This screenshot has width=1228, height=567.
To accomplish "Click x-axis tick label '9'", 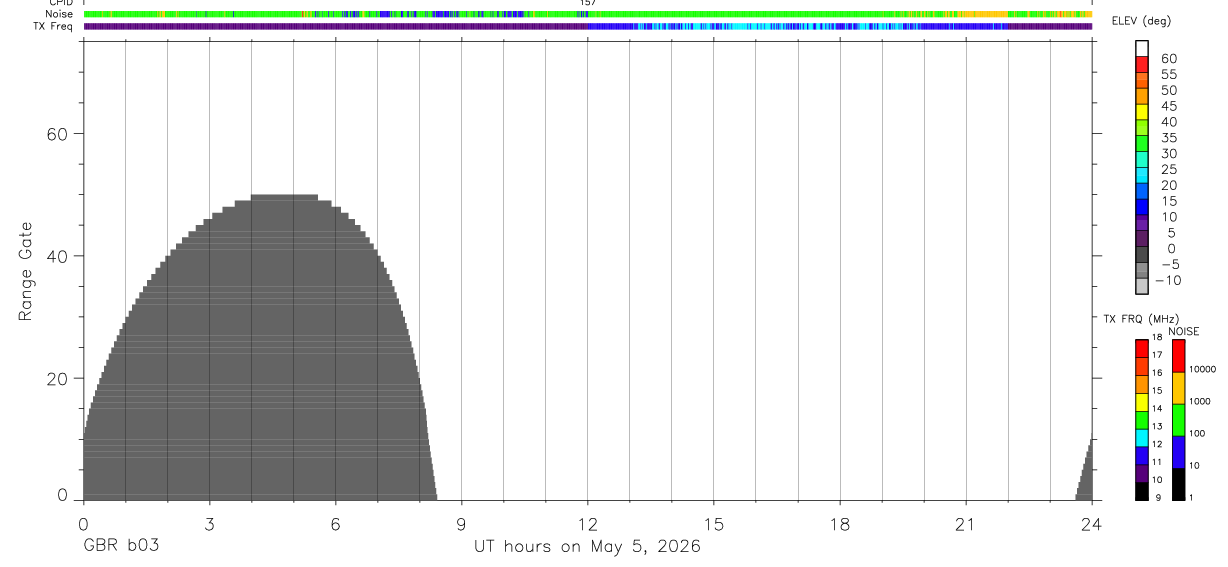I will 461,524.
